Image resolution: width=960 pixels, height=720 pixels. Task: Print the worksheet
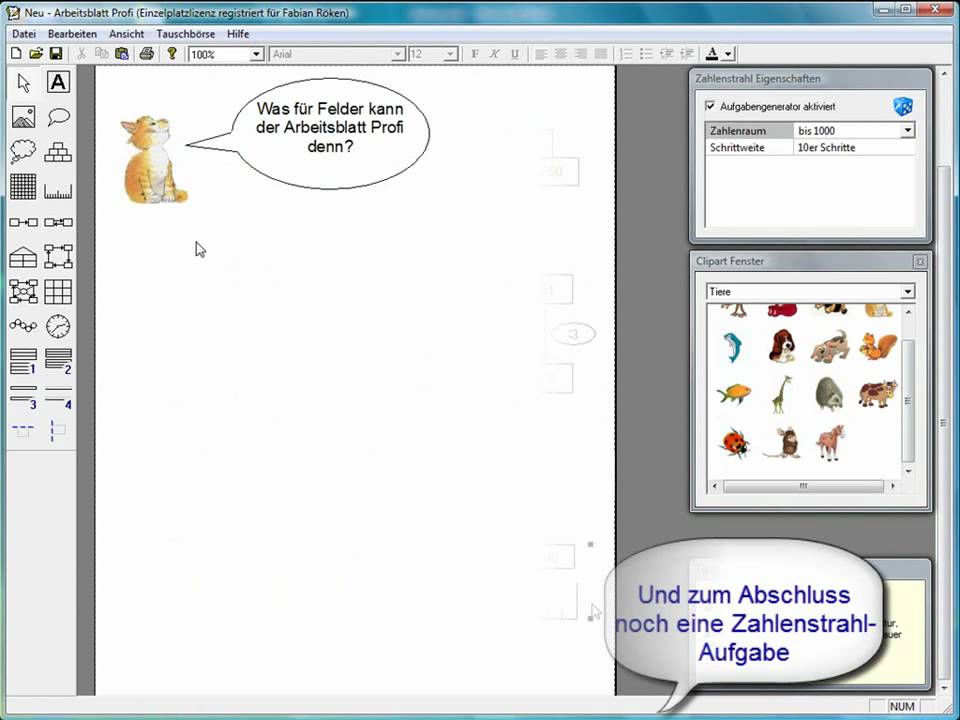click(x=146, y=54)
